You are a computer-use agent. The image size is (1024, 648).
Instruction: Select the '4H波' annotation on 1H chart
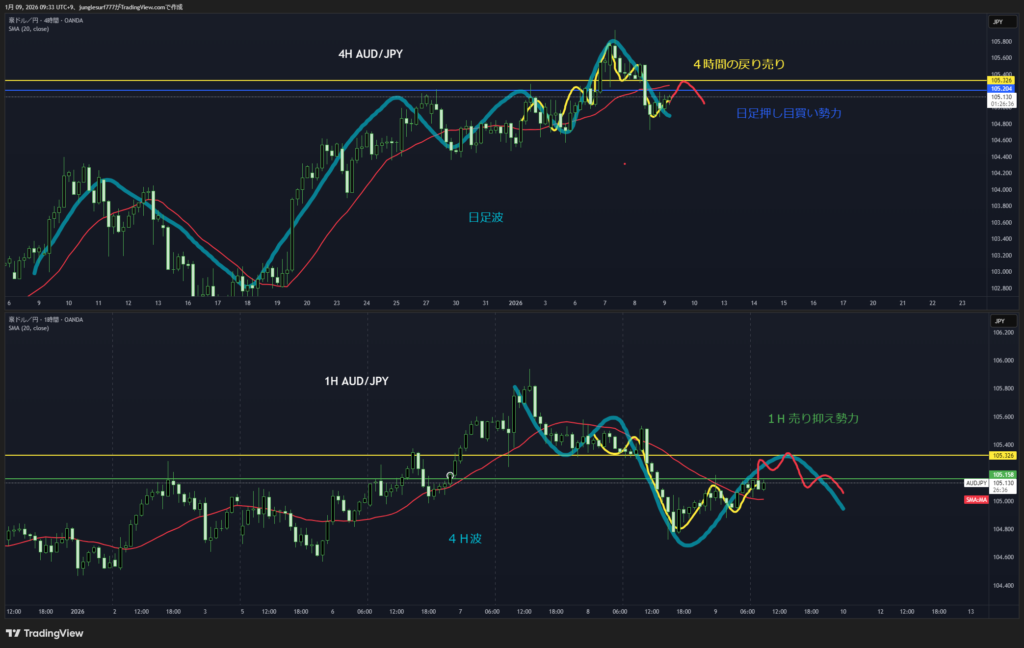[464, 538]
